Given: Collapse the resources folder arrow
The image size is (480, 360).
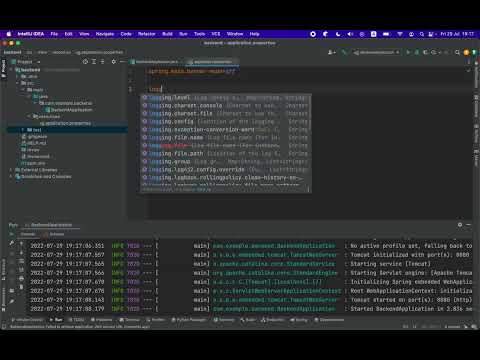Looking at the screenshot, I should click(x=29, y=116).
